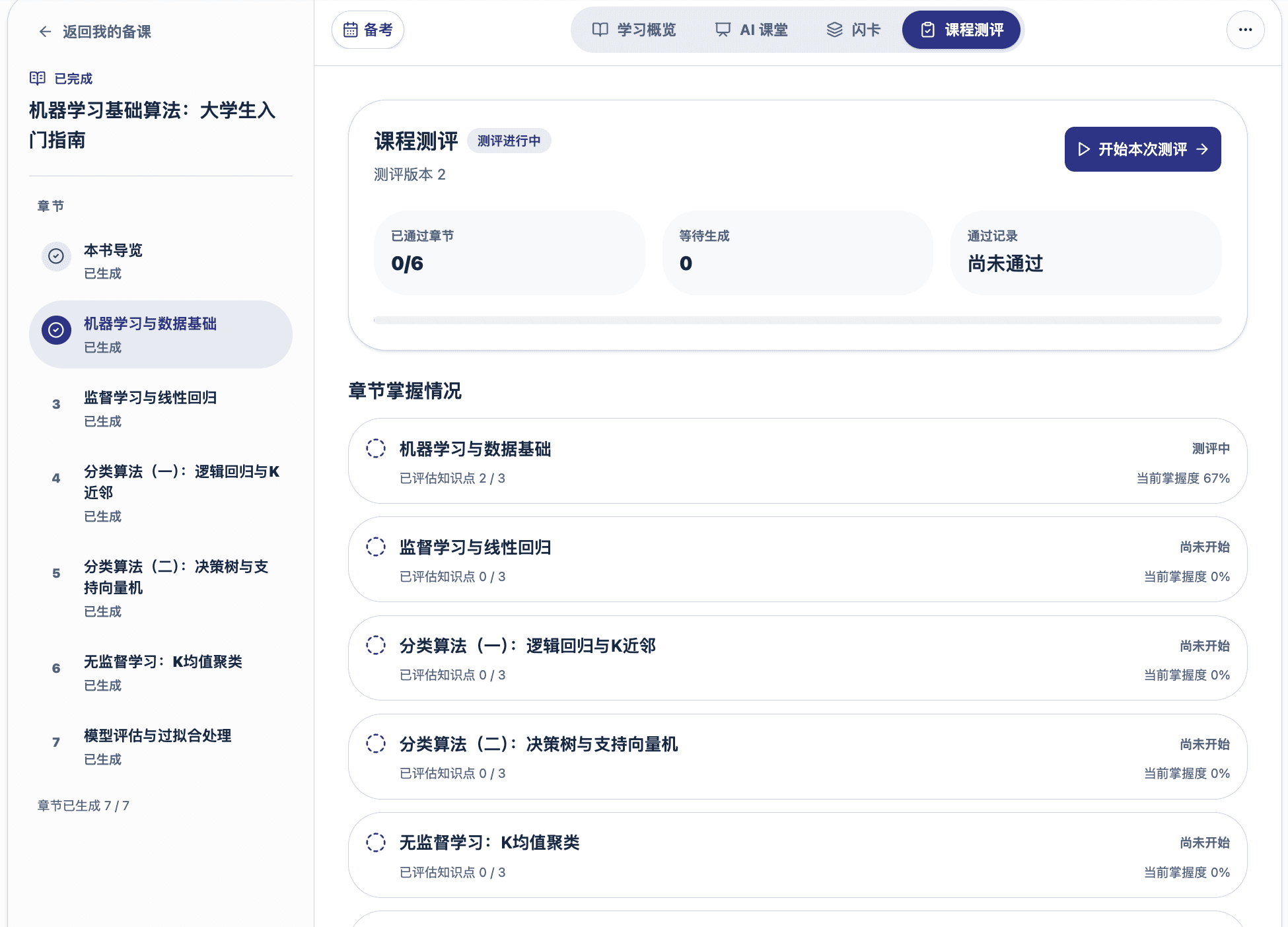Switch to the 闪卡 tab
This screenshot has width=1288, height=927.
pyautogui.click(x=853, y=30)
